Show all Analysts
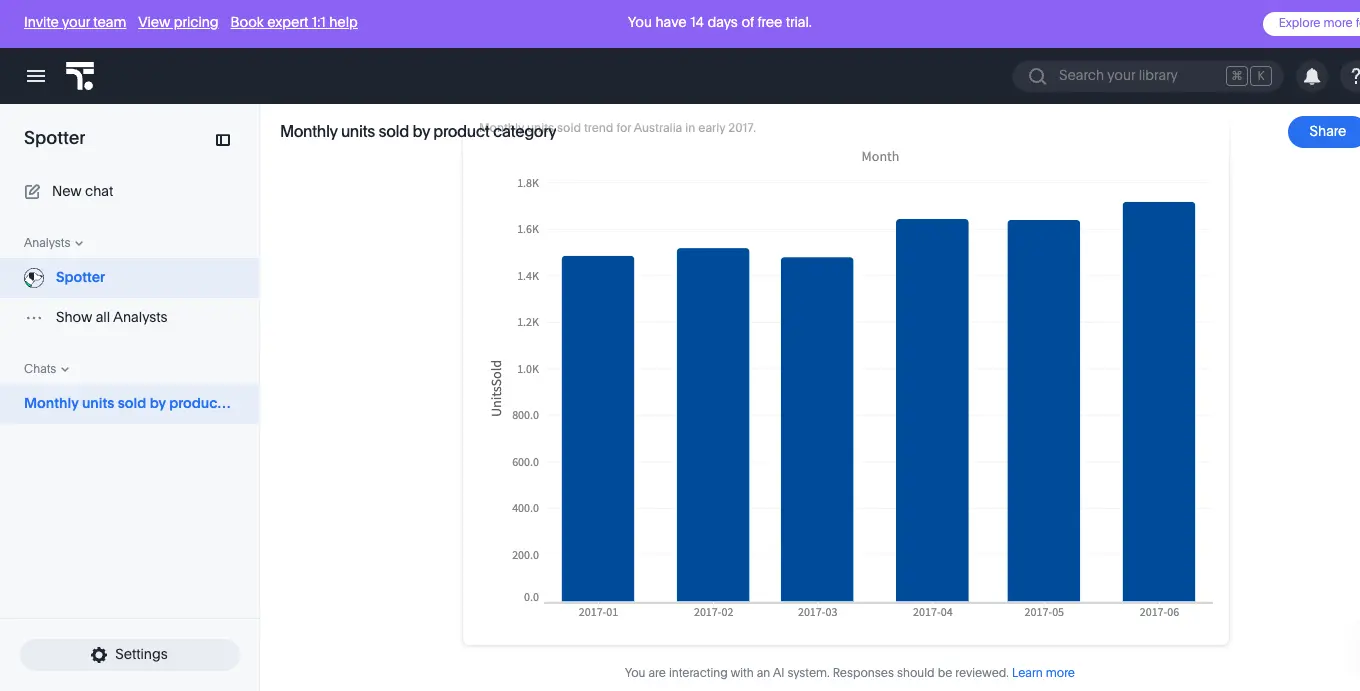Viewport: 1360px width, 691px height. [130, 318]
